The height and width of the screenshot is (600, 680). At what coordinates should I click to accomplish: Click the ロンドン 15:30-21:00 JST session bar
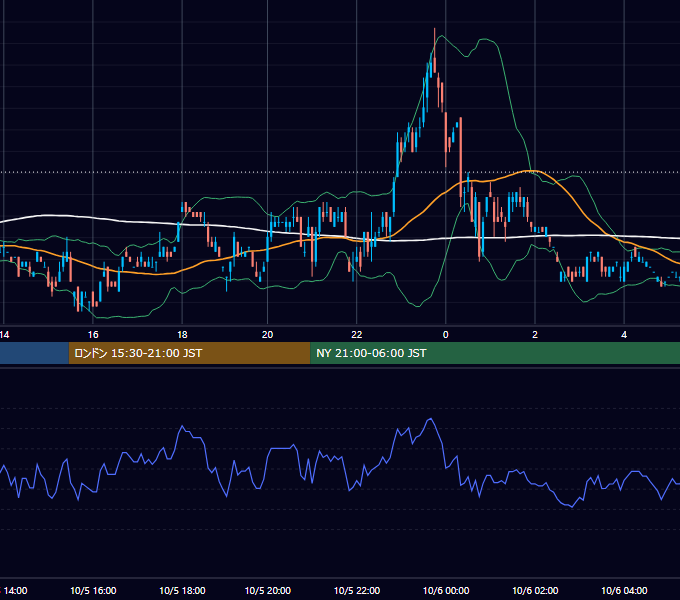(190, 353)
